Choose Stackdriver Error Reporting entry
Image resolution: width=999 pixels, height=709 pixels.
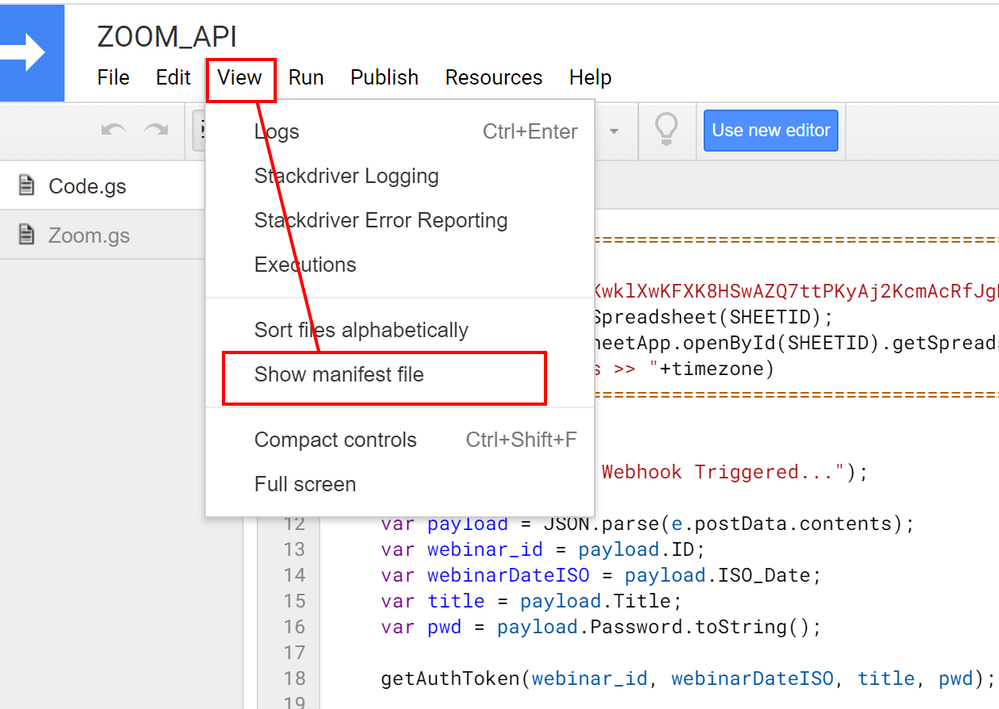pyautogui.click(x=400, y=220)
